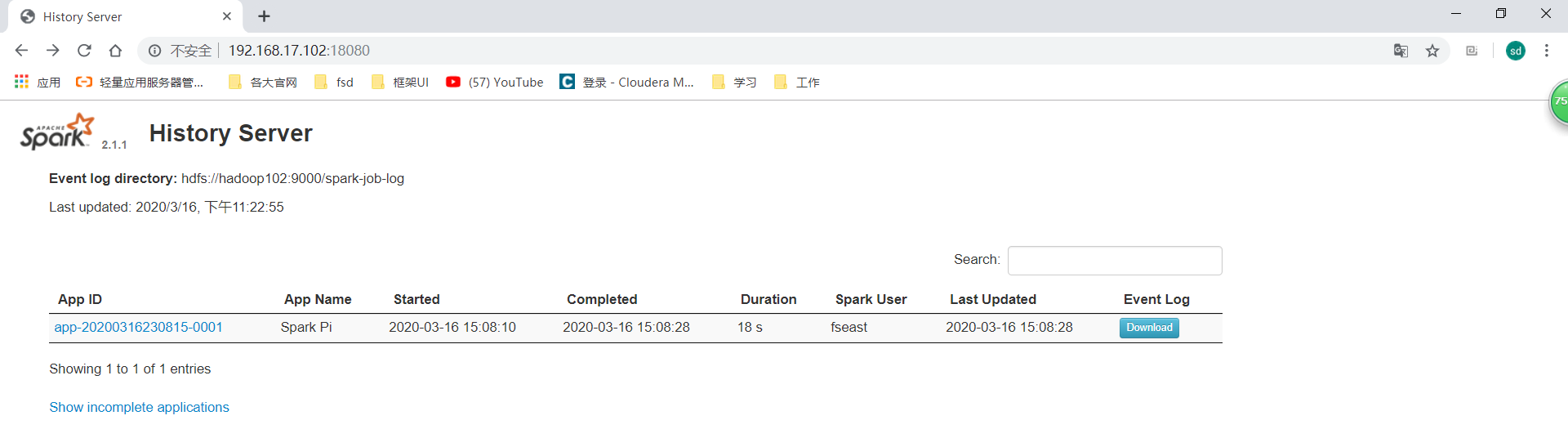The image size is (1568, 447).
Task: Restore down the browser window
Action: [x=1501, y=14]
